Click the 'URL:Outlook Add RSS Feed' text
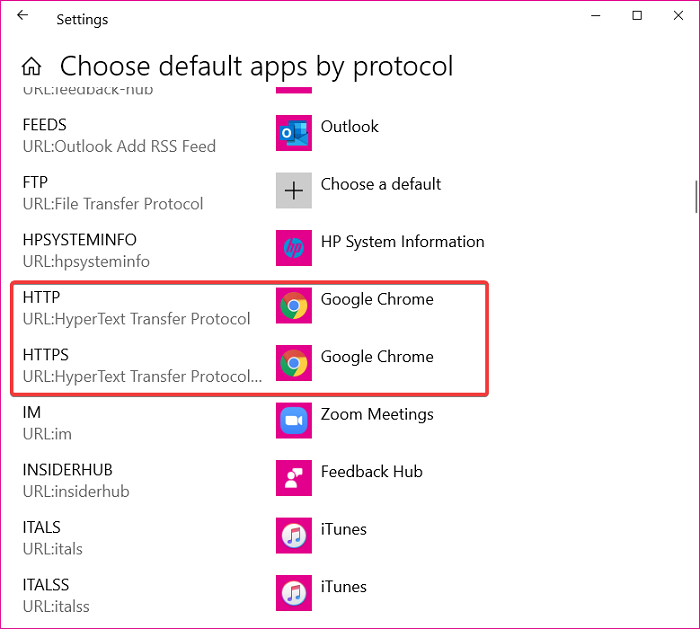The height and width of the screenshot is (629, 700). [119, 146]
